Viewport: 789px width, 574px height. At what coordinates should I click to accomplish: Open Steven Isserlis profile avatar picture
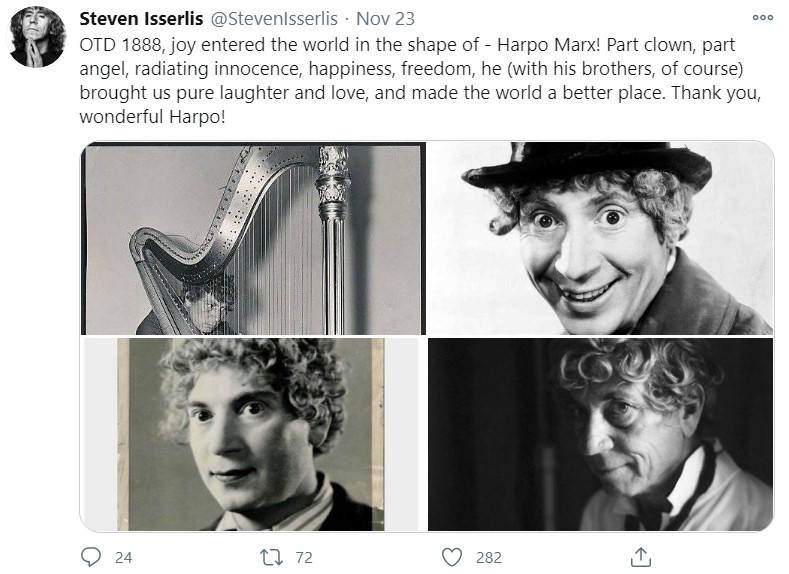click(38, 37)
